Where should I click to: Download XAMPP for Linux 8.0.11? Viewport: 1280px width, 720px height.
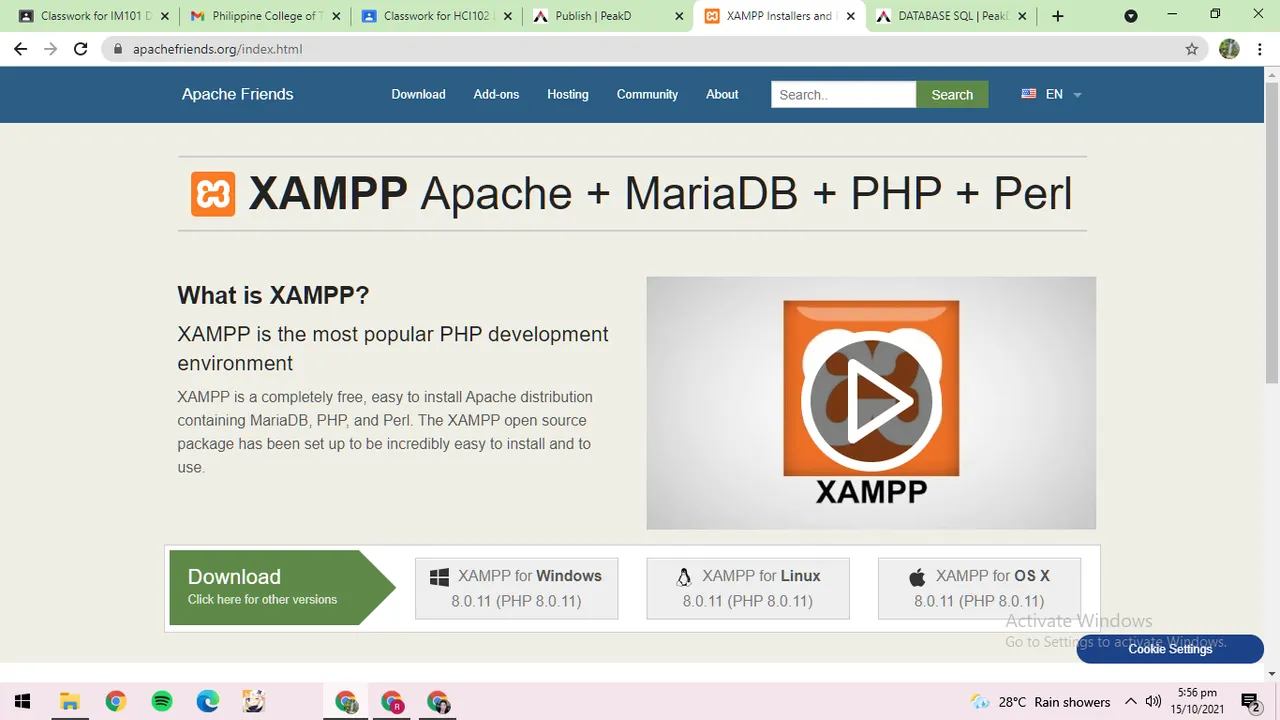[x=748, y=588]
